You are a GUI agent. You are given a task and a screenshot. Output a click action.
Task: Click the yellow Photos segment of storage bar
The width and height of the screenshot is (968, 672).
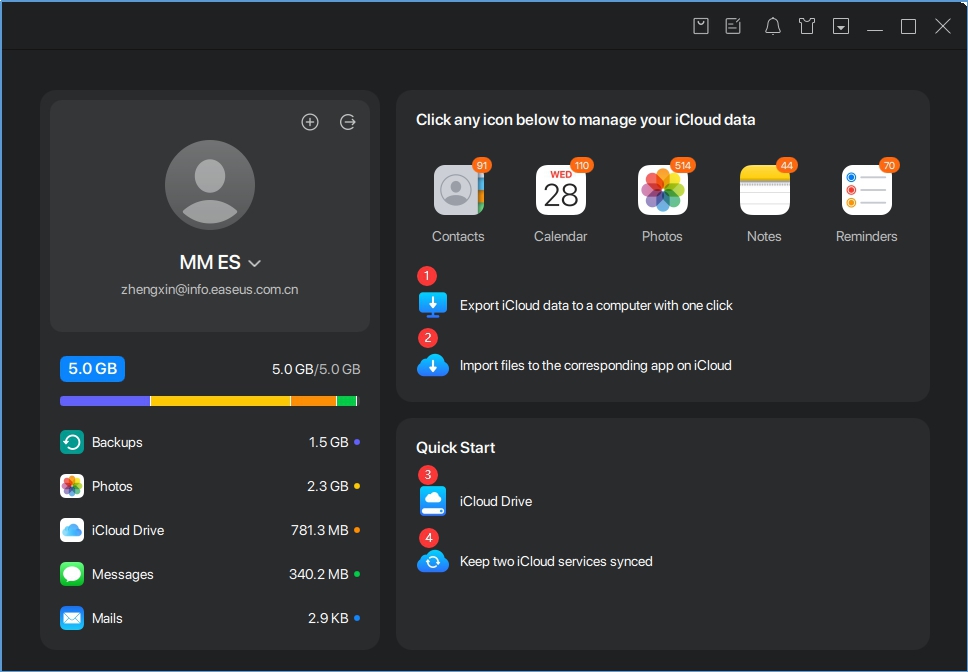point(220,401)
